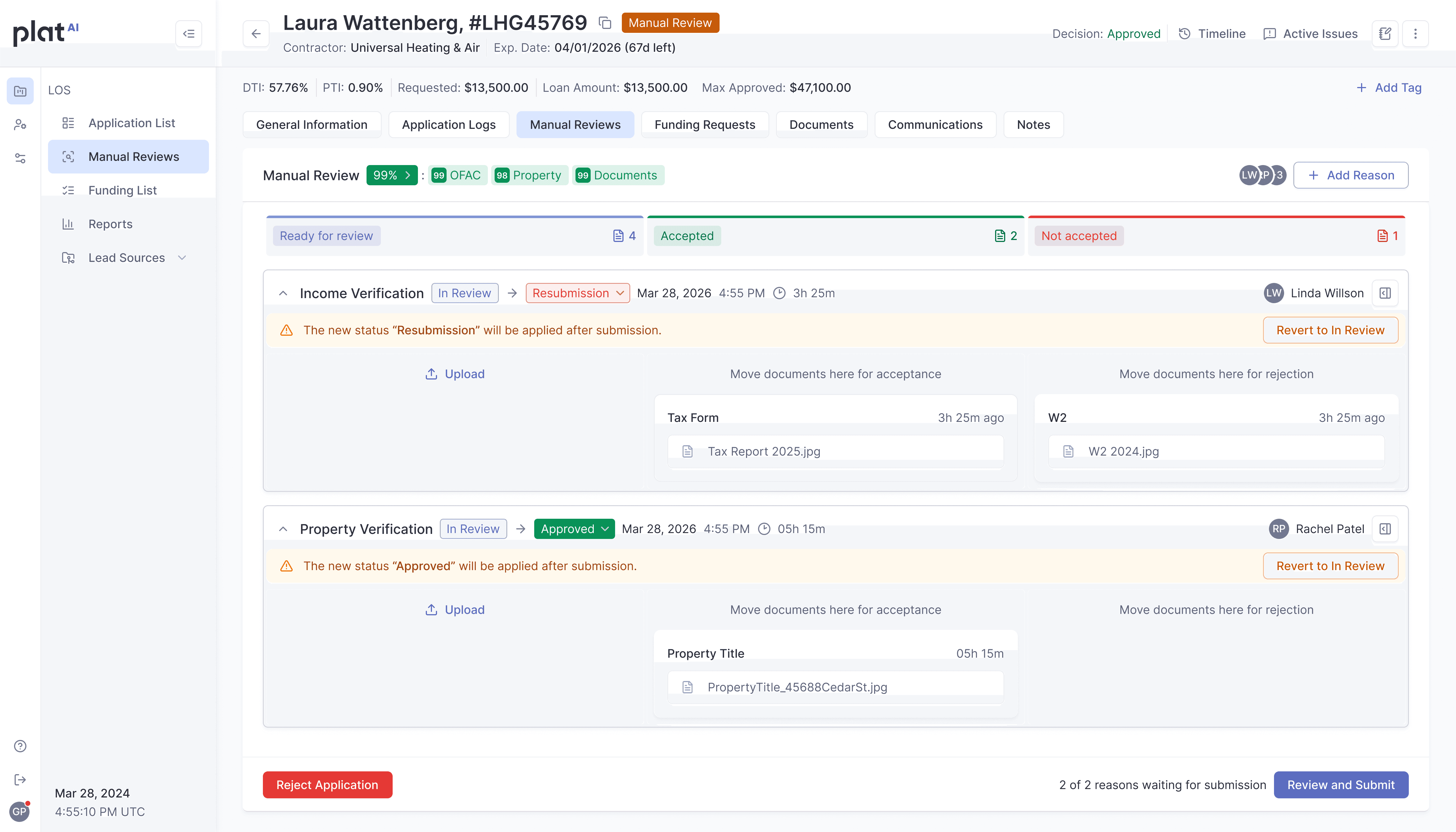Open the Notes tab
Viewport: 1456px width, 832px height.
[x=1033, y=125]
